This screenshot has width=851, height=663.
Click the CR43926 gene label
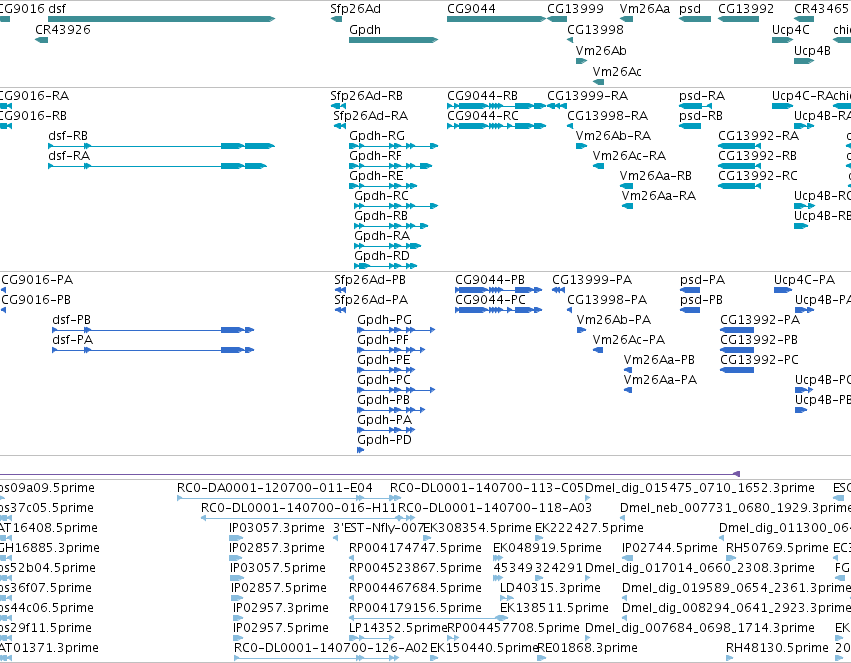point(63,29)
